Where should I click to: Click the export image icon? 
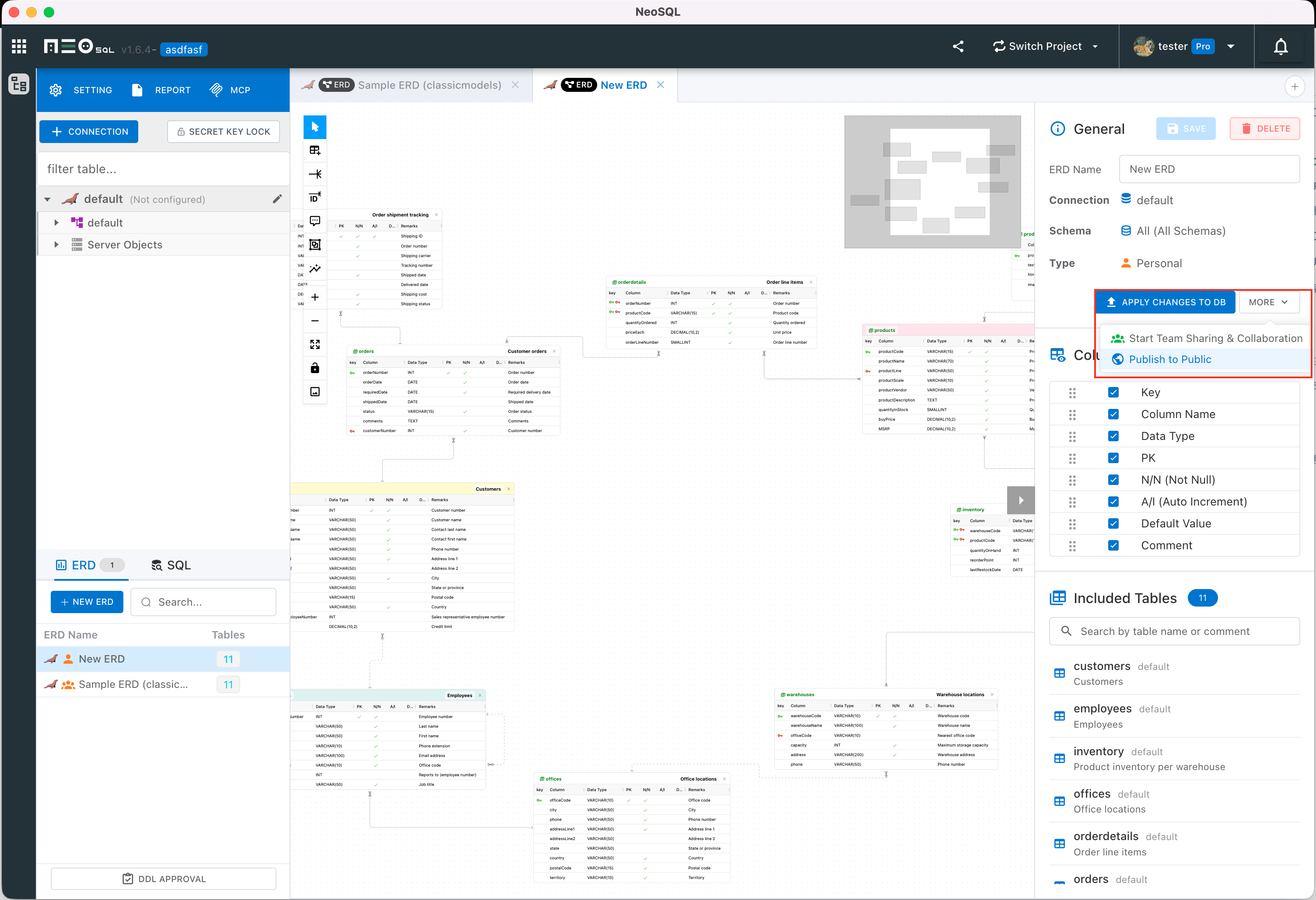pyautogui.click(x=315, y=392)
